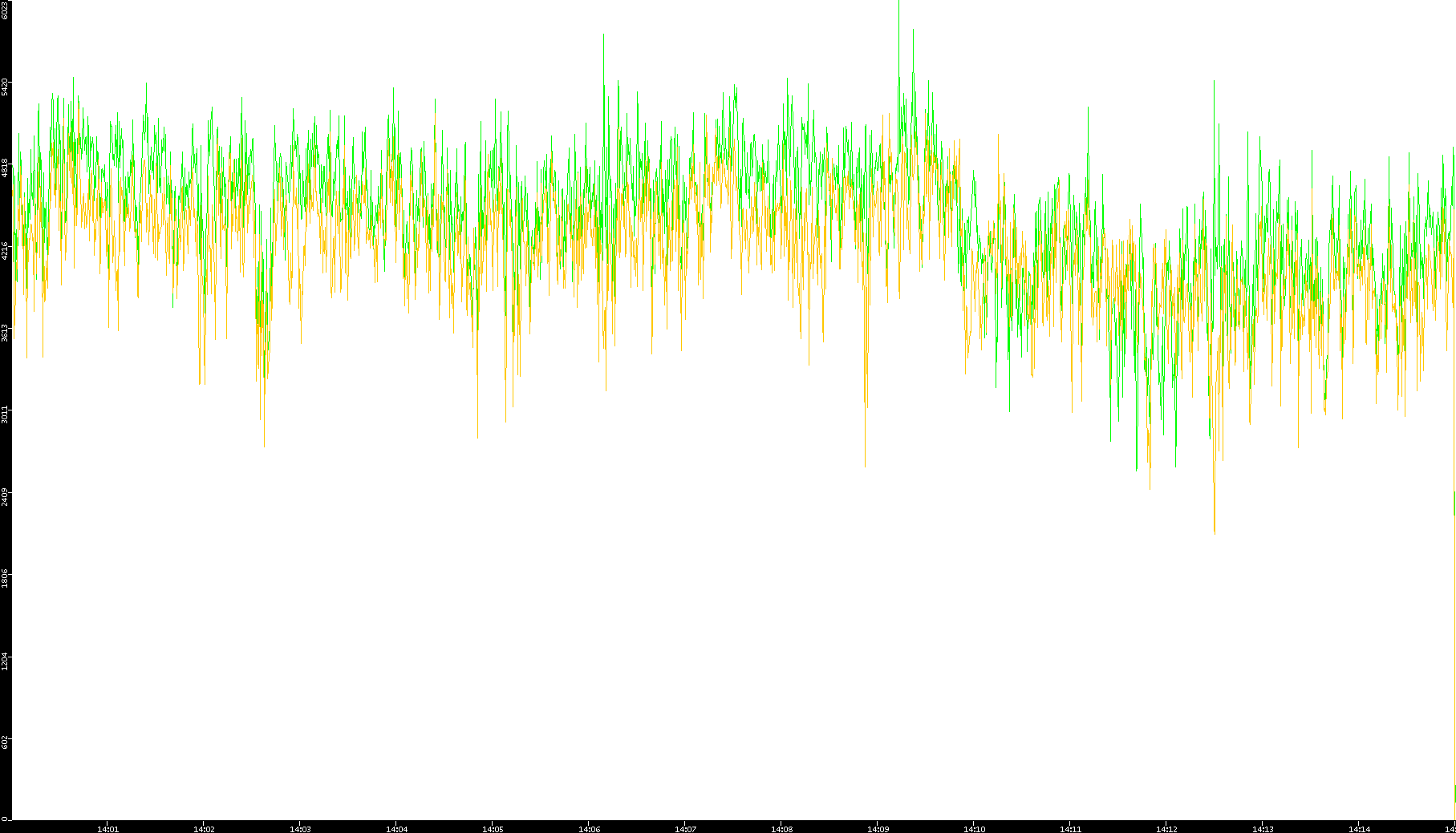
Task: Click the 14:03 time axis label
Action: click(300, 828)
